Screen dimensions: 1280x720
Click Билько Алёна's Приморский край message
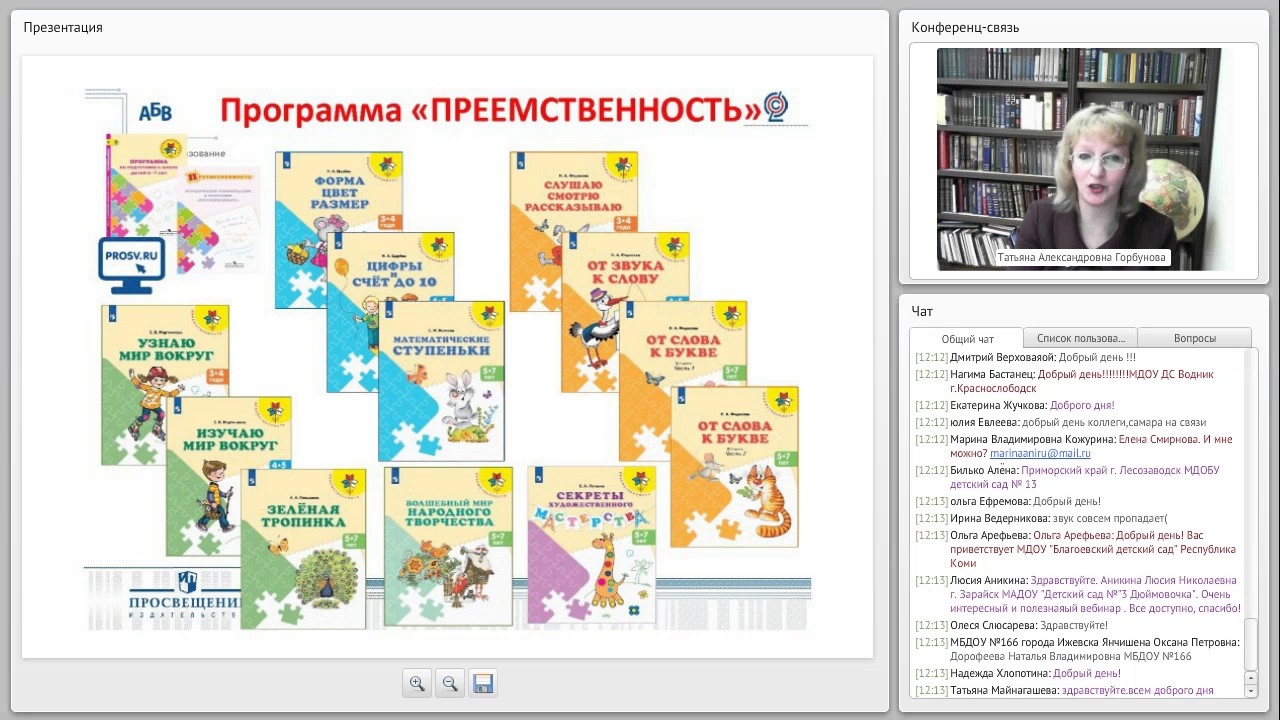coord(1078,477)
